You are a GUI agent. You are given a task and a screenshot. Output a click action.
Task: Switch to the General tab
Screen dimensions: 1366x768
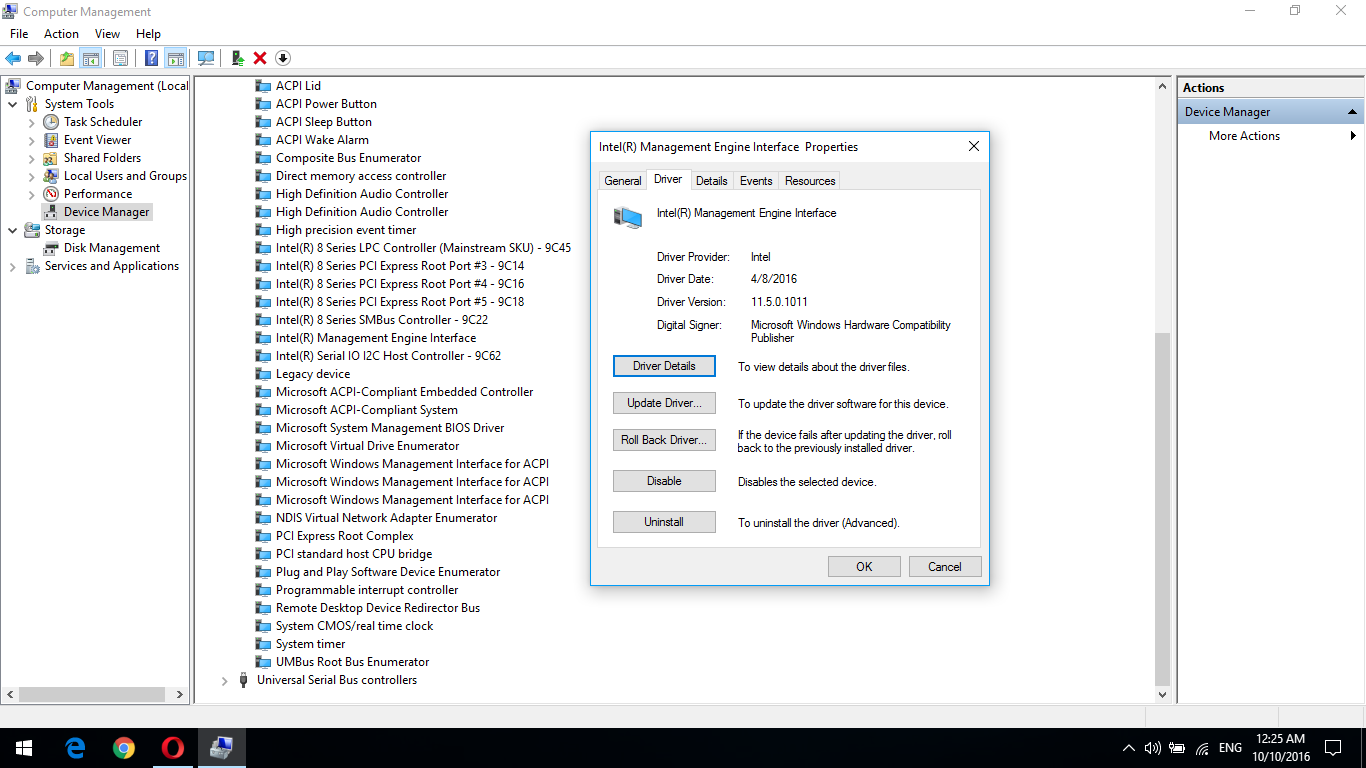[x=622, y=181]
